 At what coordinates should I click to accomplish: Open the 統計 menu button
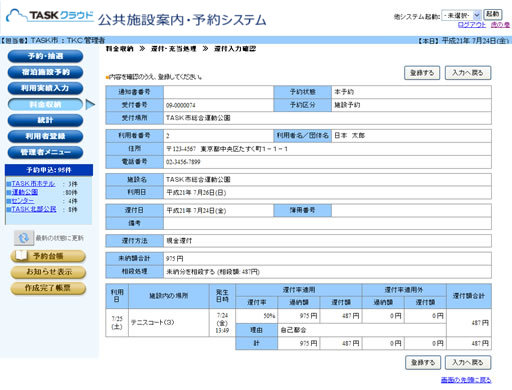coord(45,120)
